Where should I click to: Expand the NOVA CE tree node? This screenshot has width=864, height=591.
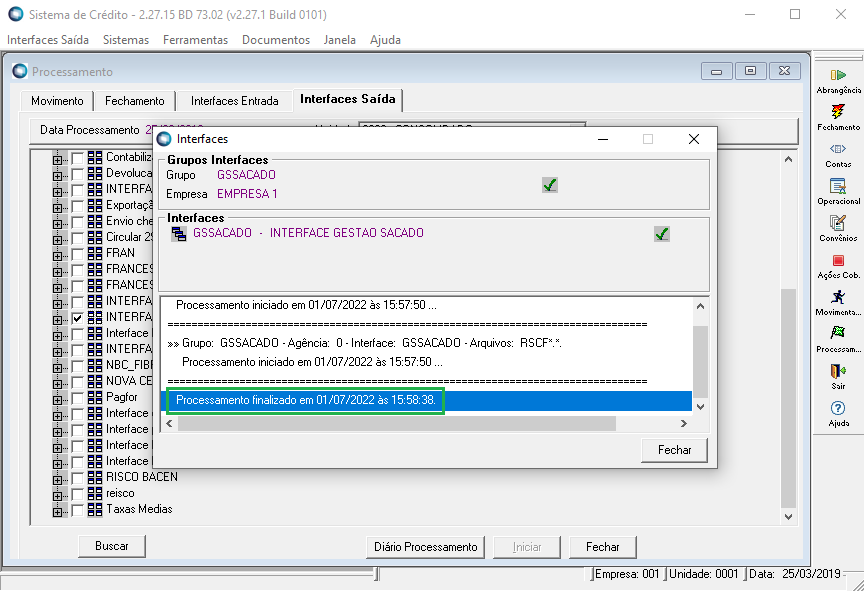click(57, 384)
